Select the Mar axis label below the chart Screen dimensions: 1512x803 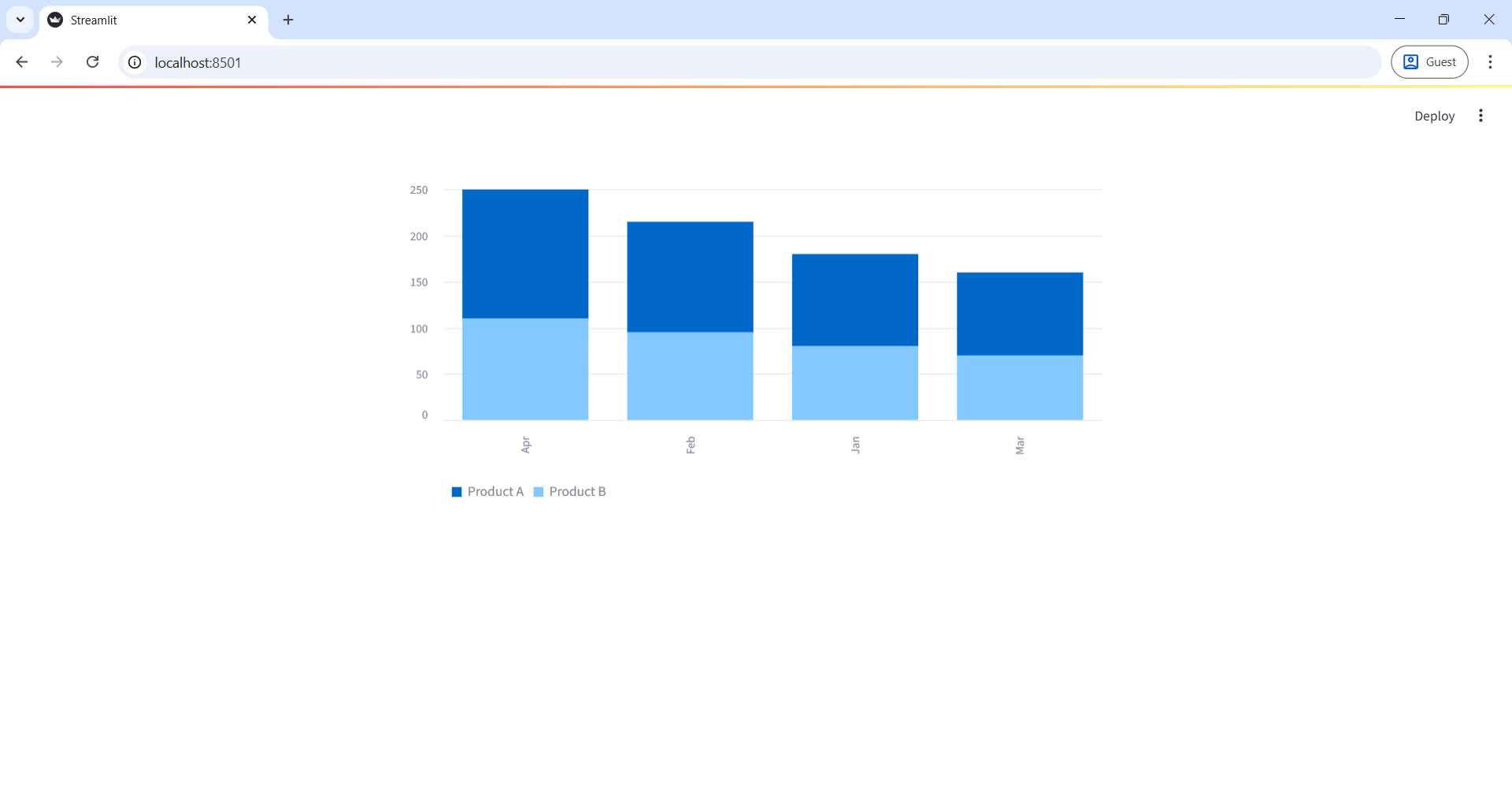(x=1020, y=444)
